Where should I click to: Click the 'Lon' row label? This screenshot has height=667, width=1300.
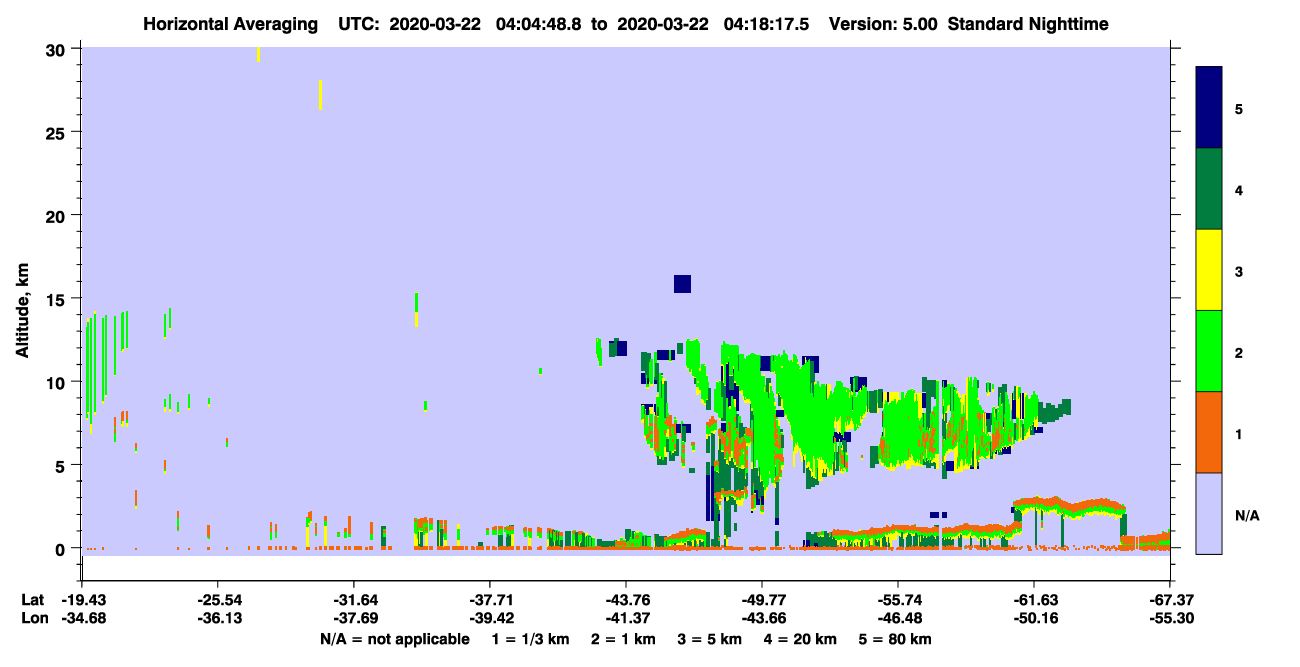(x=33, y=618)
